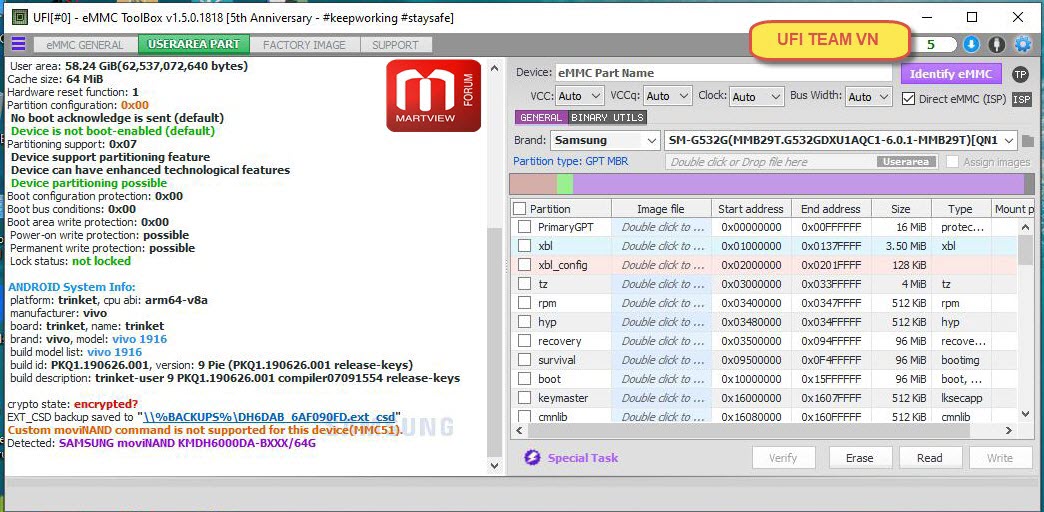Click the Verify button
Image resolution: width=1044 pixels, height=512 pixels.
(x=783, y=457)
